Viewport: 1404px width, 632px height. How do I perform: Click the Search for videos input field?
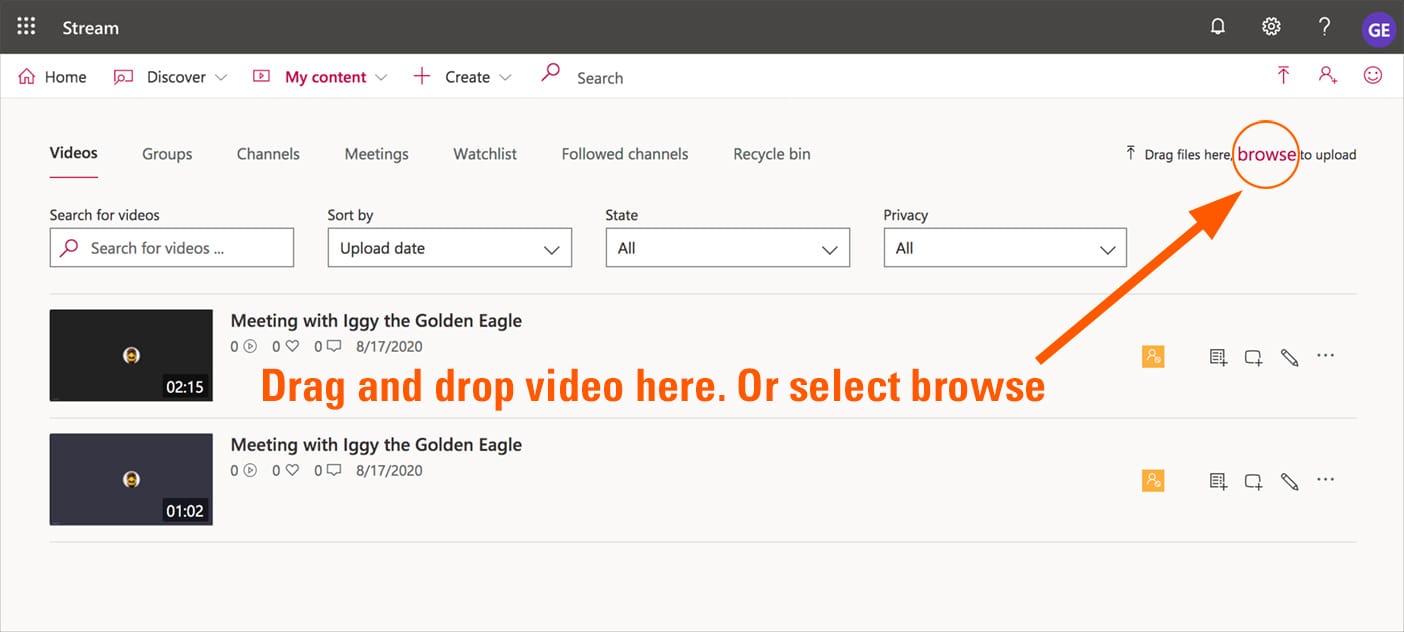tap(172, 248)
